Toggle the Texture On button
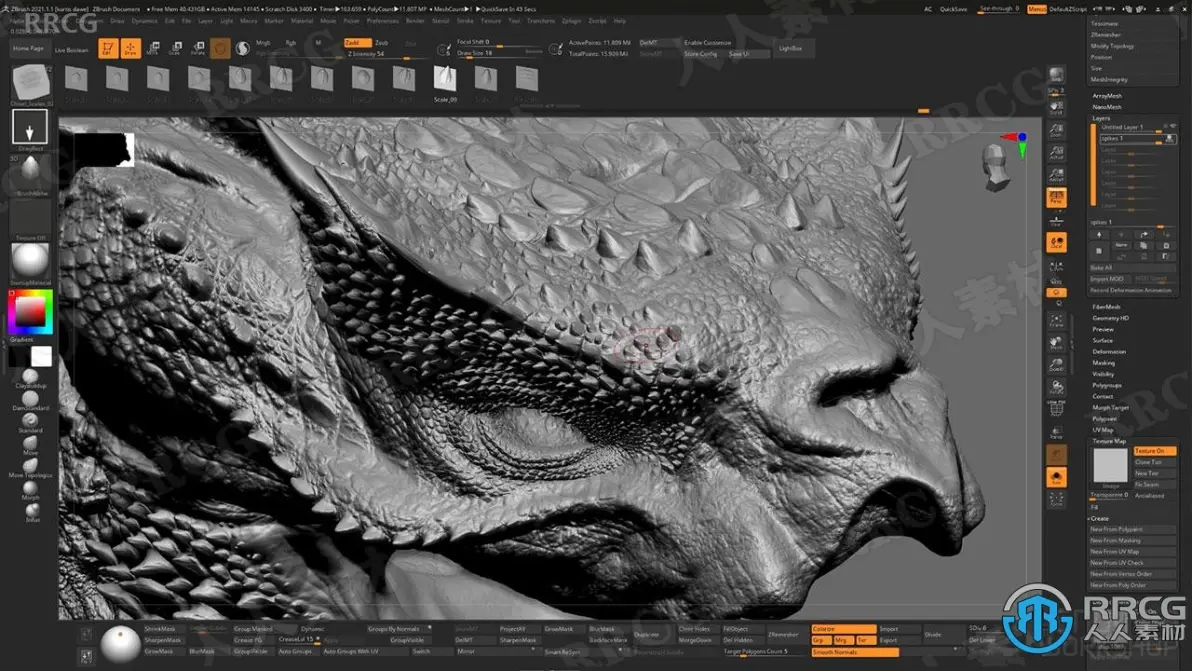 pos(1155,451)
